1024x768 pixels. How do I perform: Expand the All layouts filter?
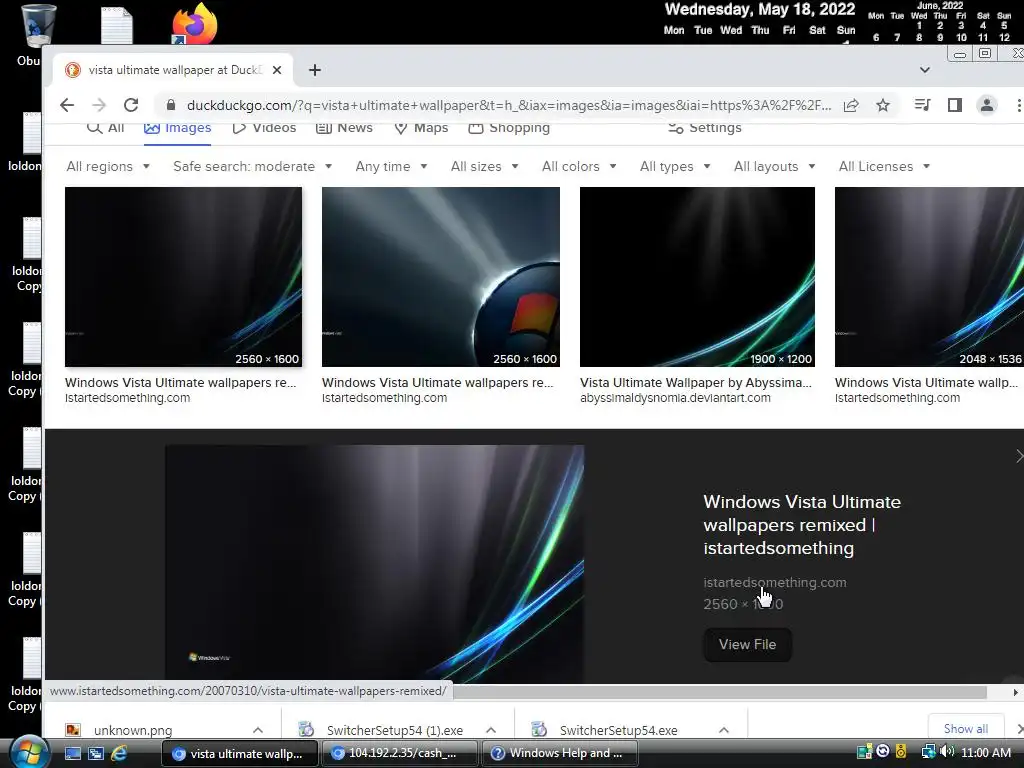pyautogui.click(x=775, y=167)
